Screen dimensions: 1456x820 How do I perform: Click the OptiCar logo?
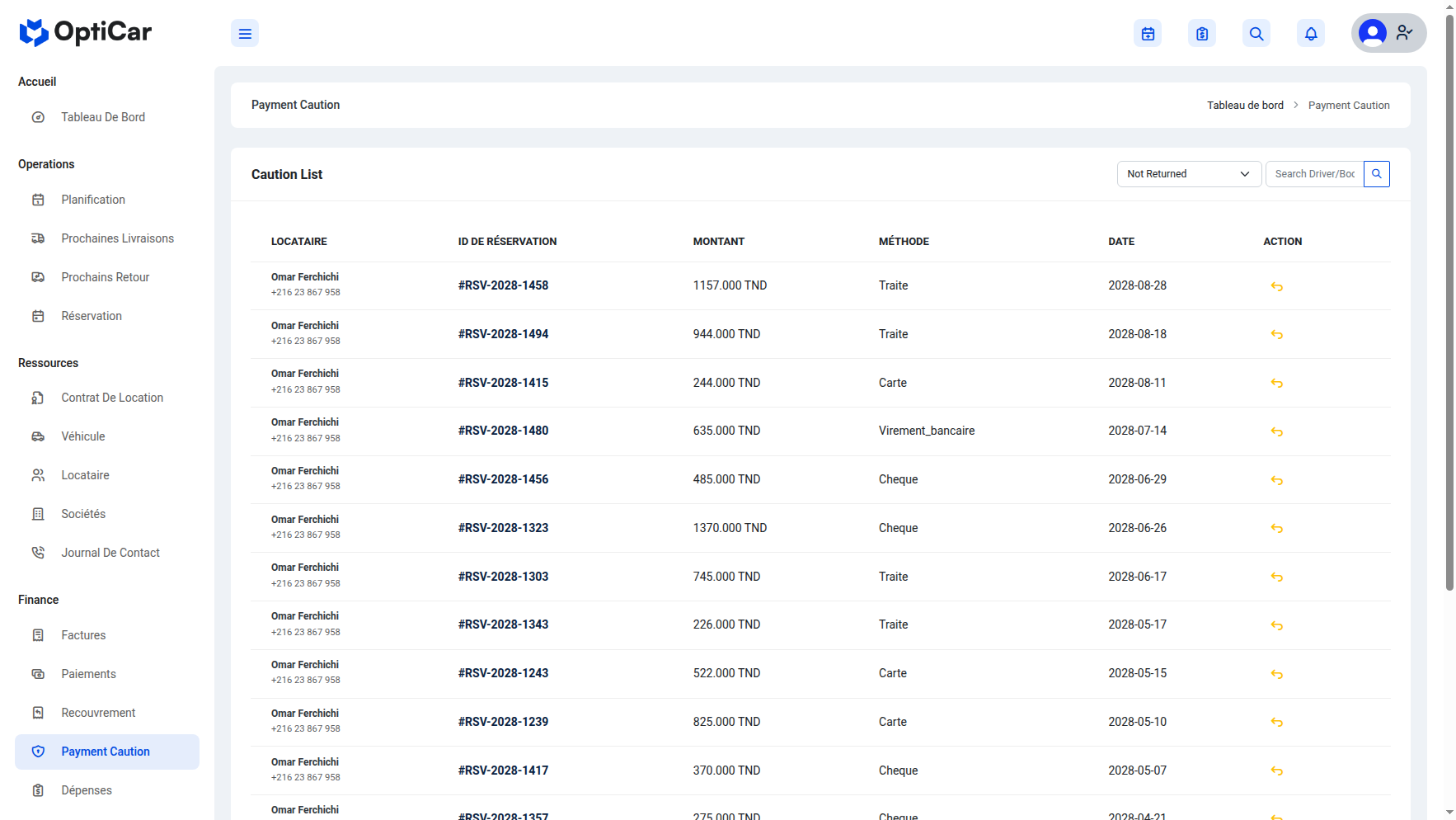tap(86, 32)
